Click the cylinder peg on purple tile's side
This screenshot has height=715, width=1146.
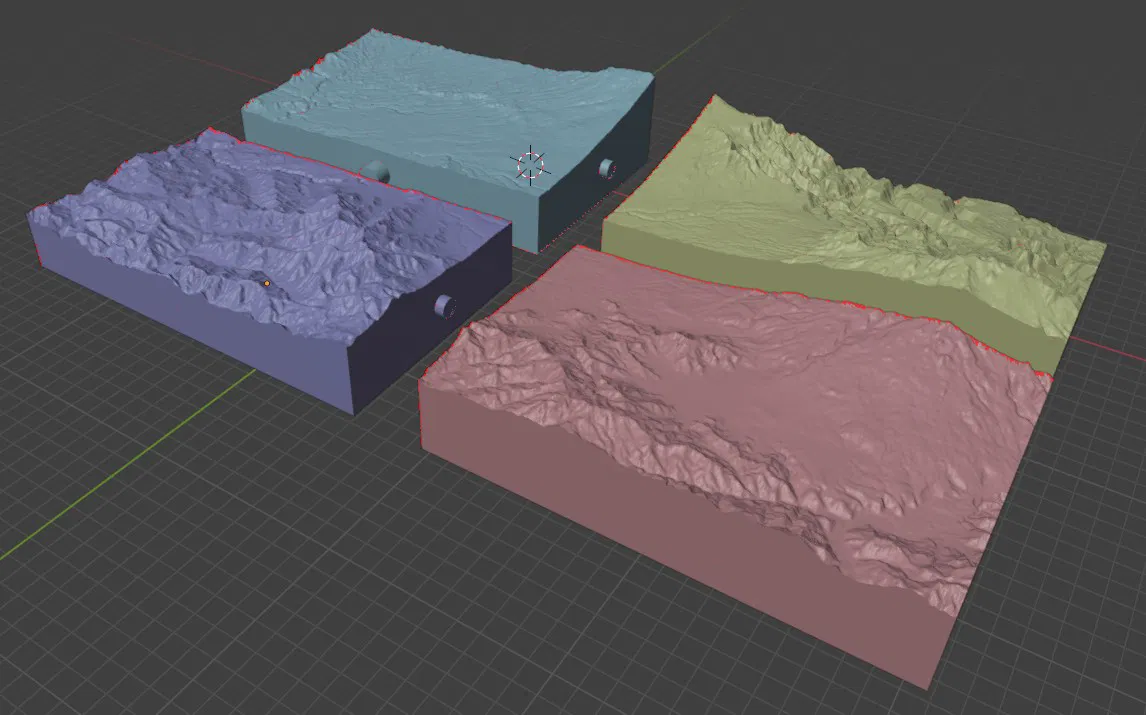tap(445, 306)
